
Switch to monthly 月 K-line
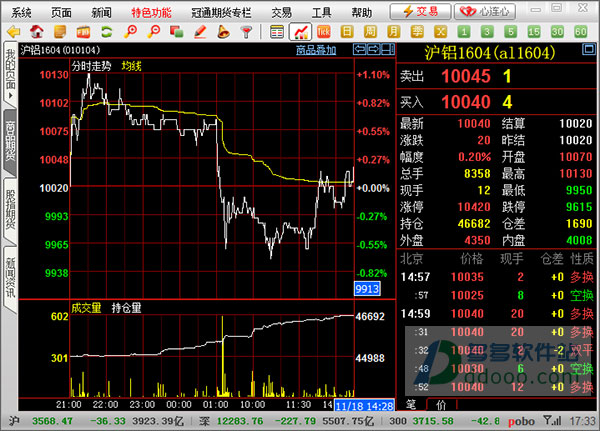[394, 31]
